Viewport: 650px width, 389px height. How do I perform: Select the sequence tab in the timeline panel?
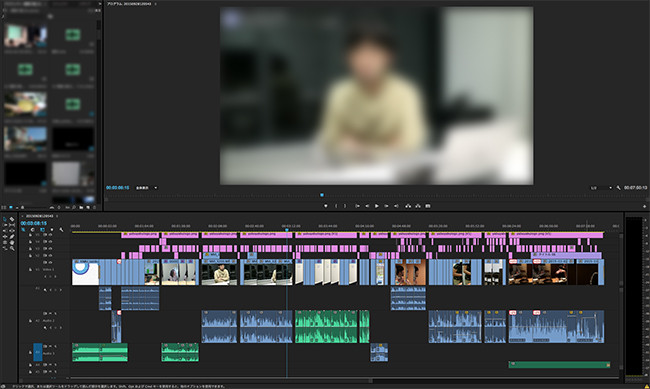tap(40, 216)
